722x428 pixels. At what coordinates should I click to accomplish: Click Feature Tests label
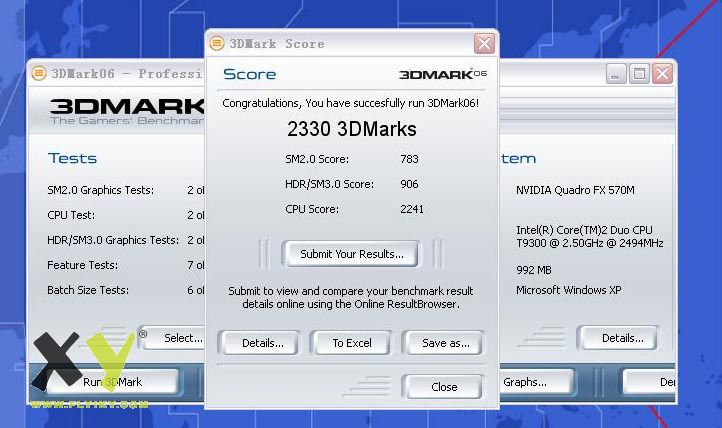pos(82,265)
